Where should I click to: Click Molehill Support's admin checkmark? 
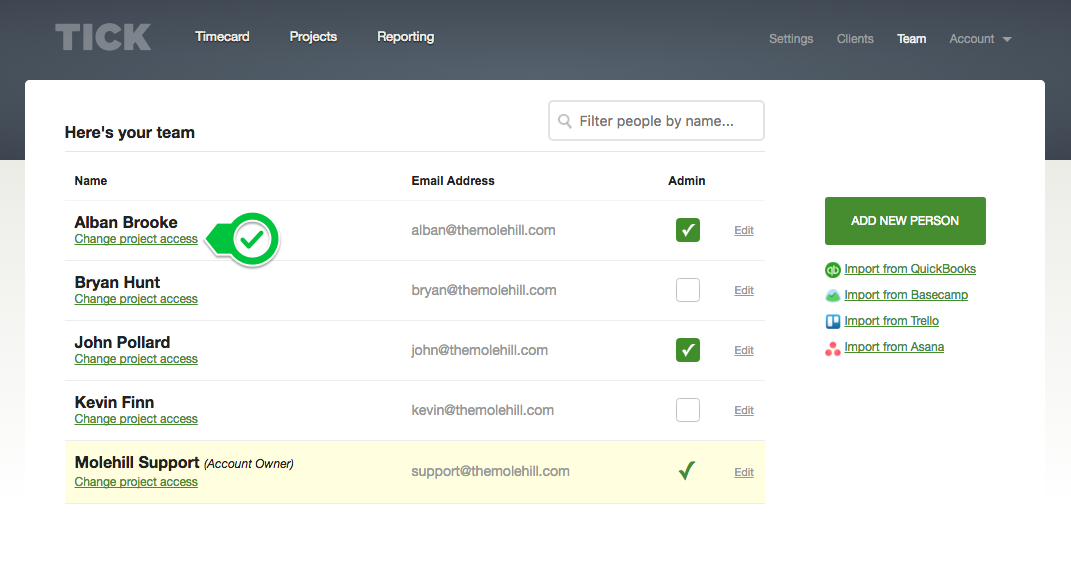pyautogui.click(x=686, y=471)
